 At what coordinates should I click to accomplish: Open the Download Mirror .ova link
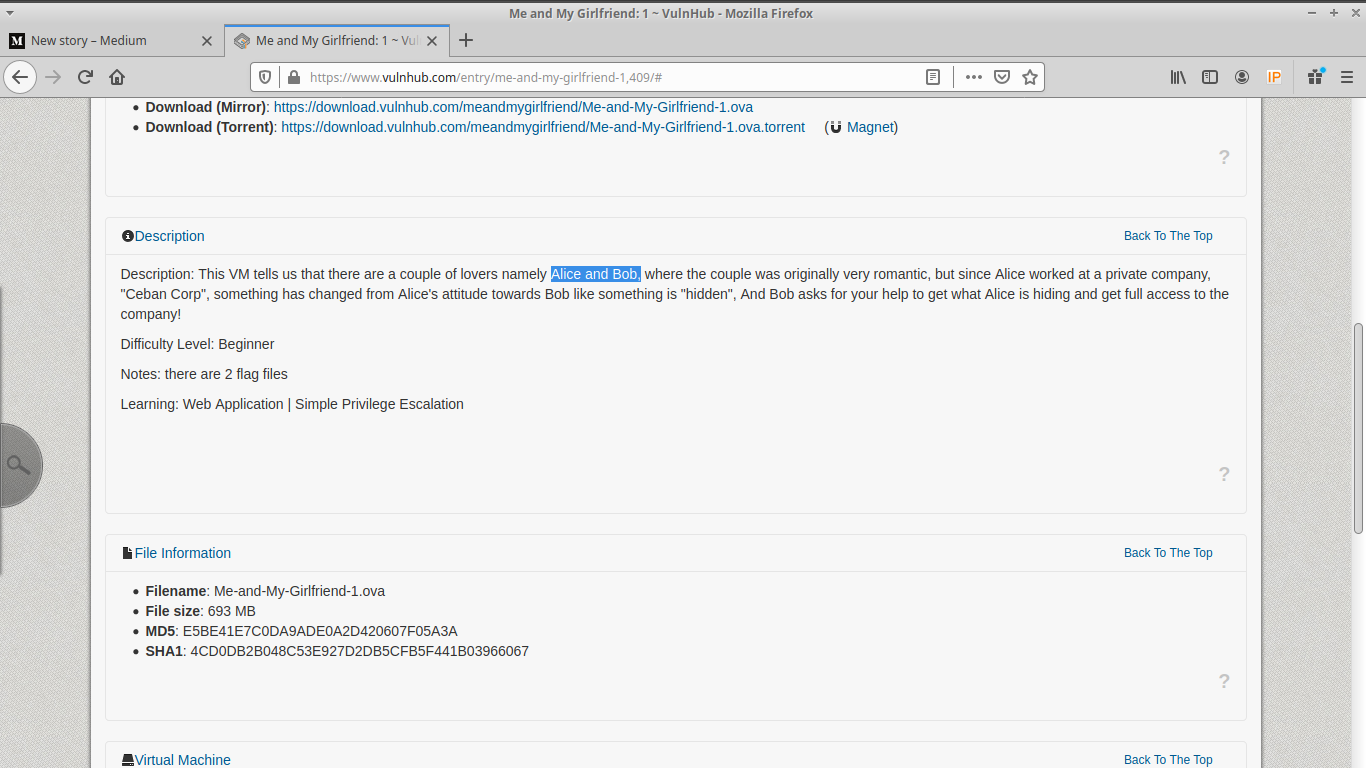coord(513,107)
